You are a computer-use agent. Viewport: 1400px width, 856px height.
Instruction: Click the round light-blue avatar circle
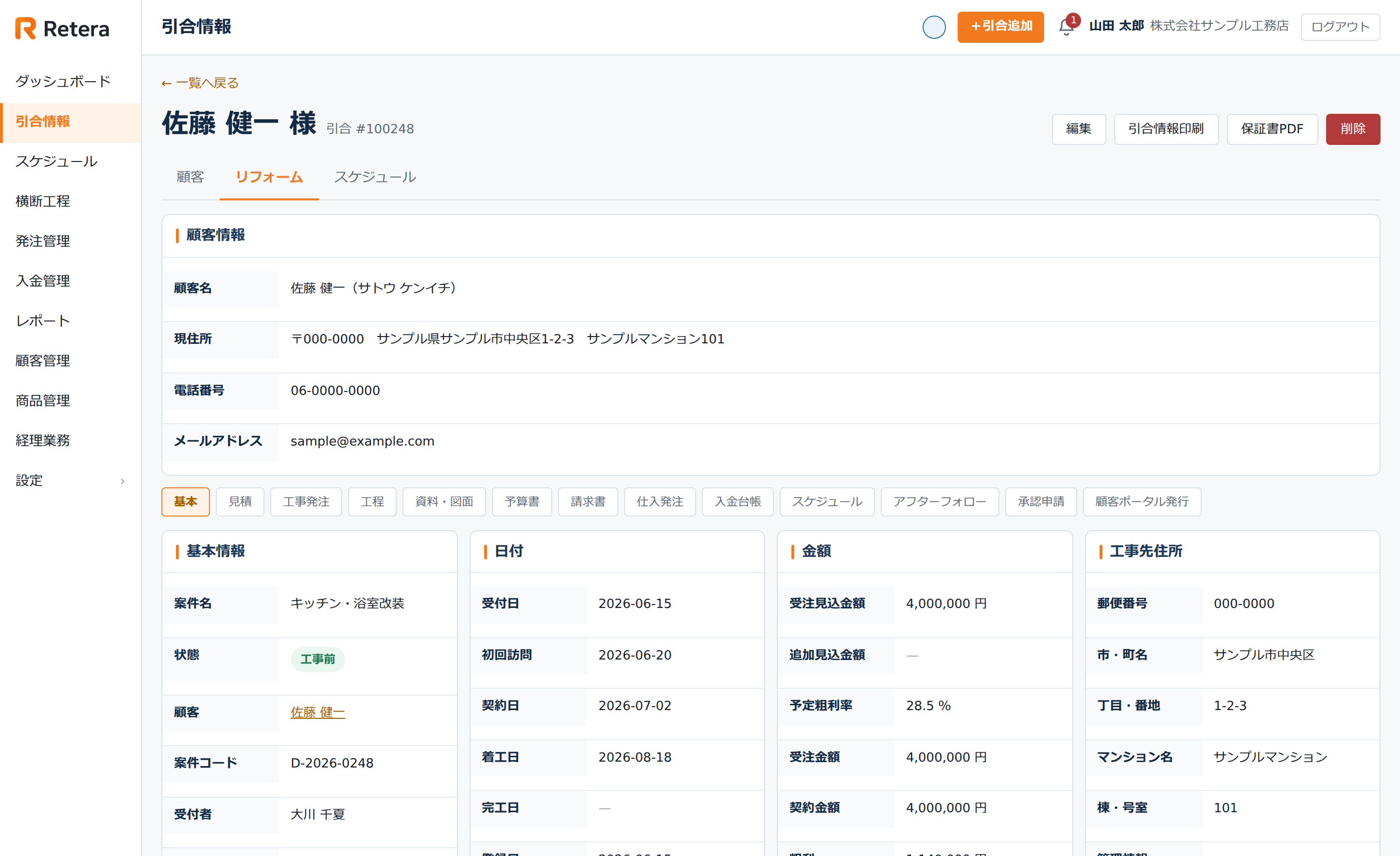tap(933, 27)
